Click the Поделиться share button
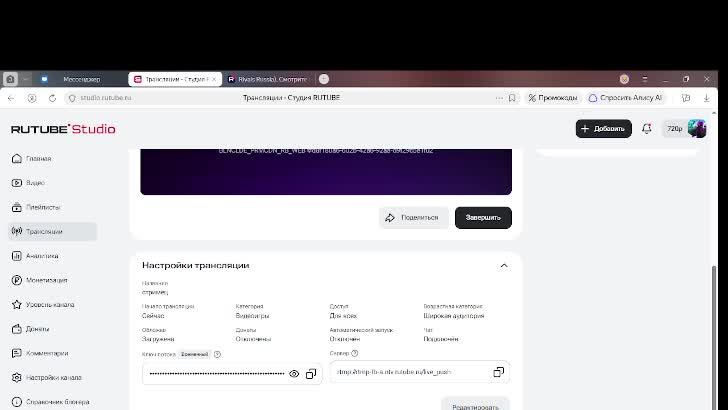The width and height of the screenshot is (728, 410). pos(413,218)
